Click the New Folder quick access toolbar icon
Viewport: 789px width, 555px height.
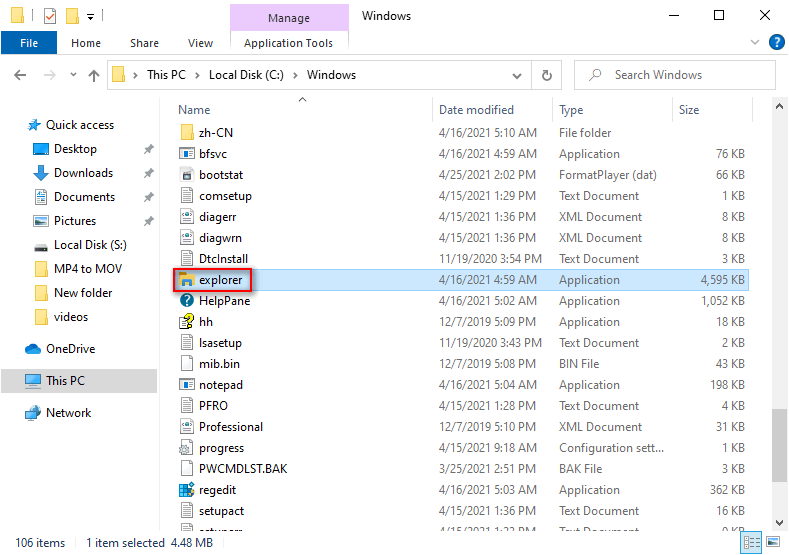coord(72,16)
